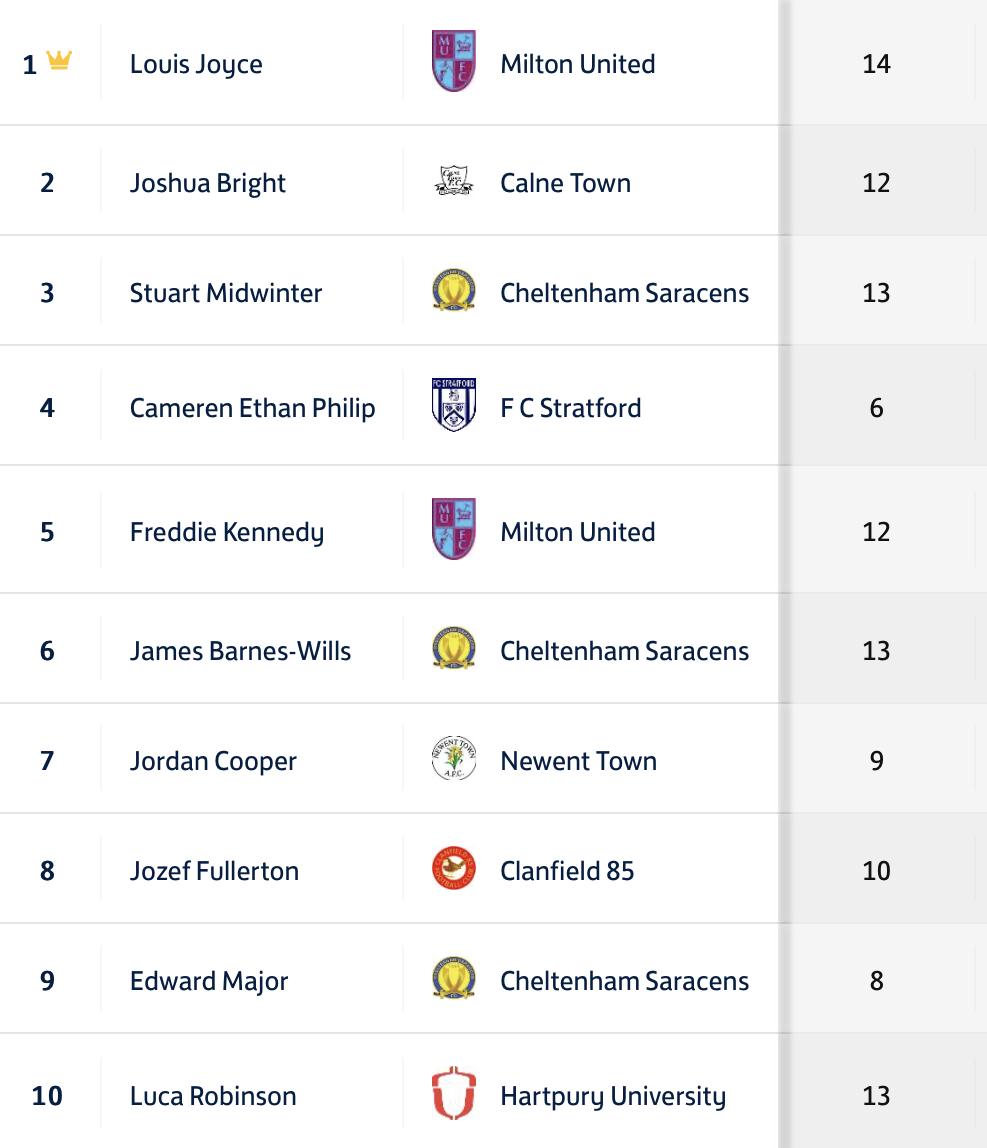Screen dimensions: 987x1148
Task: Click the value 14 in Louis Joyce's row
Action: point(876,64)
